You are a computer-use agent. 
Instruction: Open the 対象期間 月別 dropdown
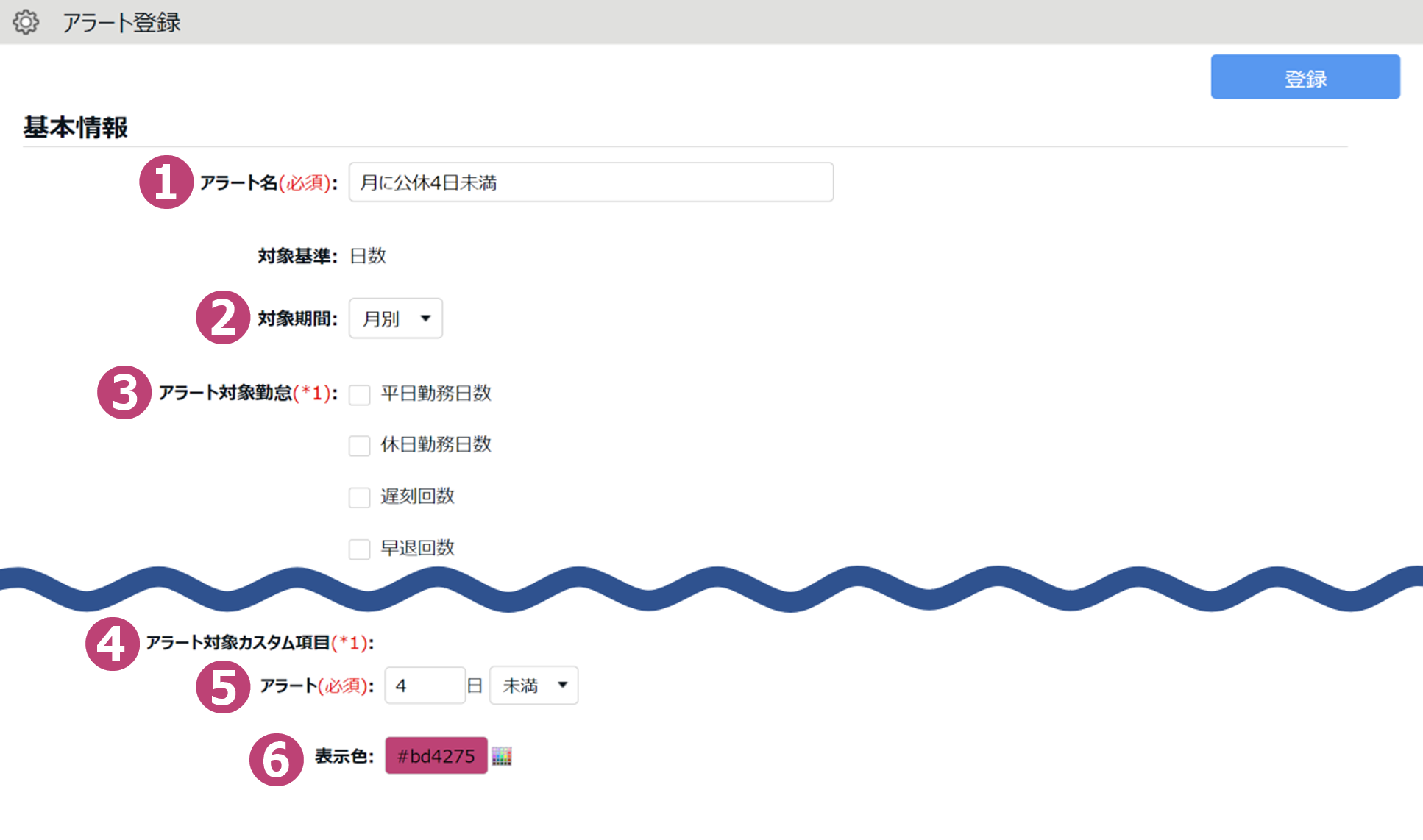396,318
